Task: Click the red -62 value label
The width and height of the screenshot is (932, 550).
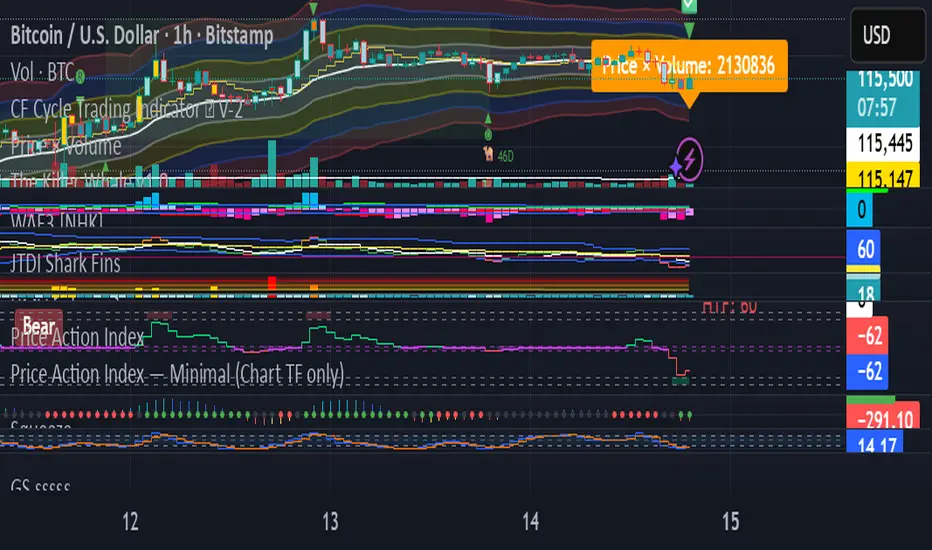Action: click(867, 335)
